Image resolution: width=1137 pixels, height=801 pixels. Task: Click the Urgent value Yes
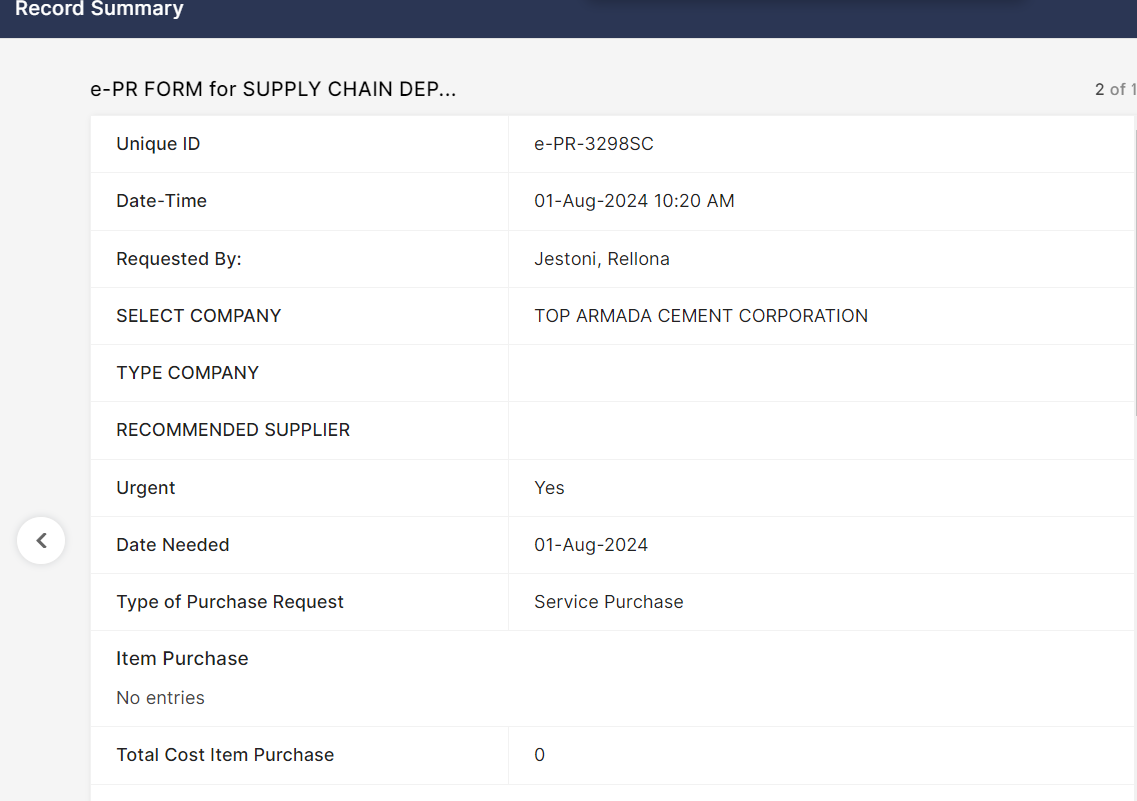(549, 488)
